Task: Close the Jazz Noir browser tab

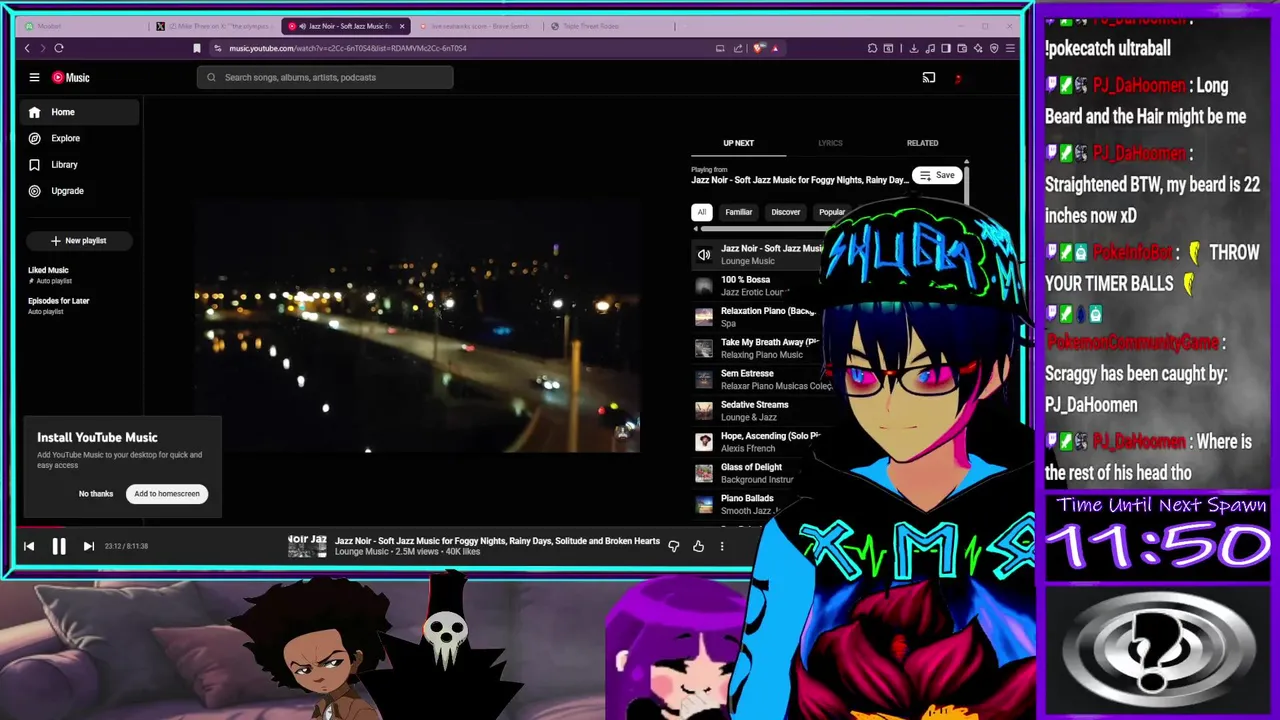Action: (x=402, y=26)
